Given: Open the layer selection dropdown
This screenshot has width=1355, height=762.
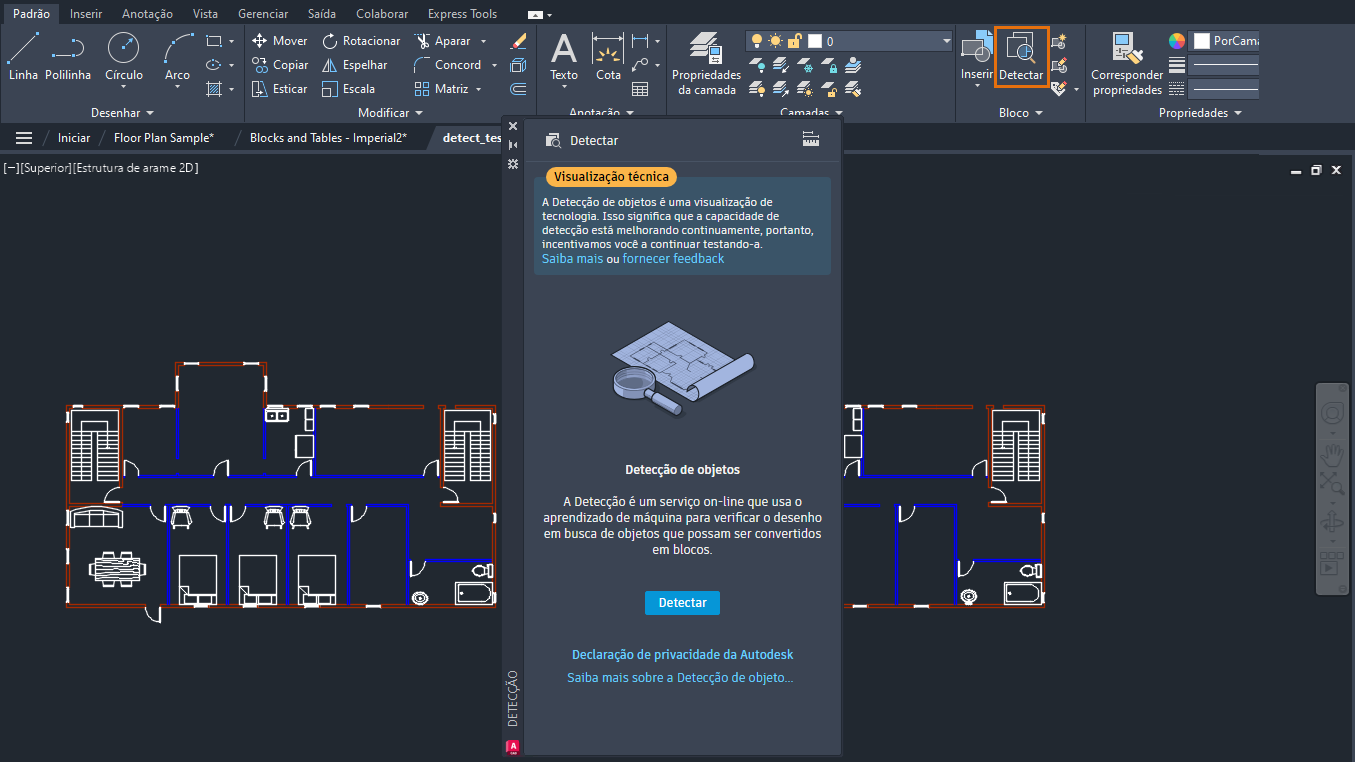Looking at the screenshot, I should click(946, 41).
